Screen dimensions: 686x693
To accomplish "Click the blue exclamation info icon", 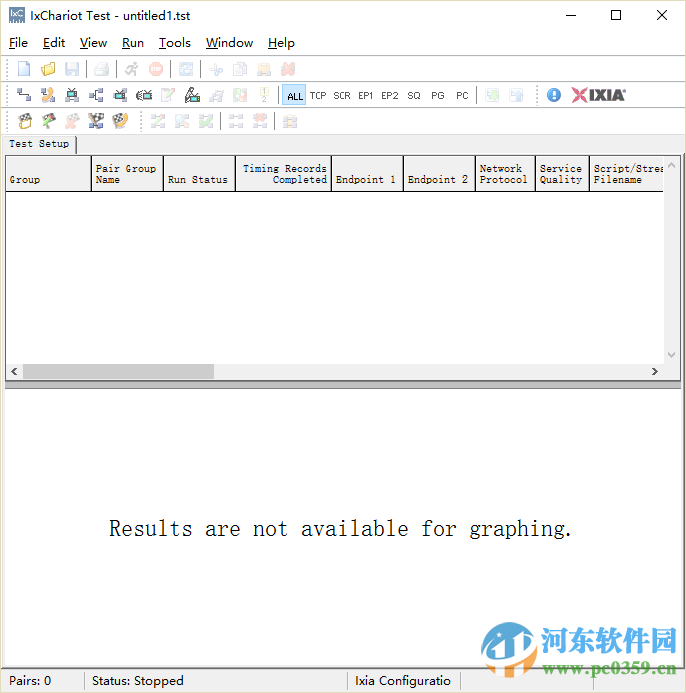I will point(553,95).
